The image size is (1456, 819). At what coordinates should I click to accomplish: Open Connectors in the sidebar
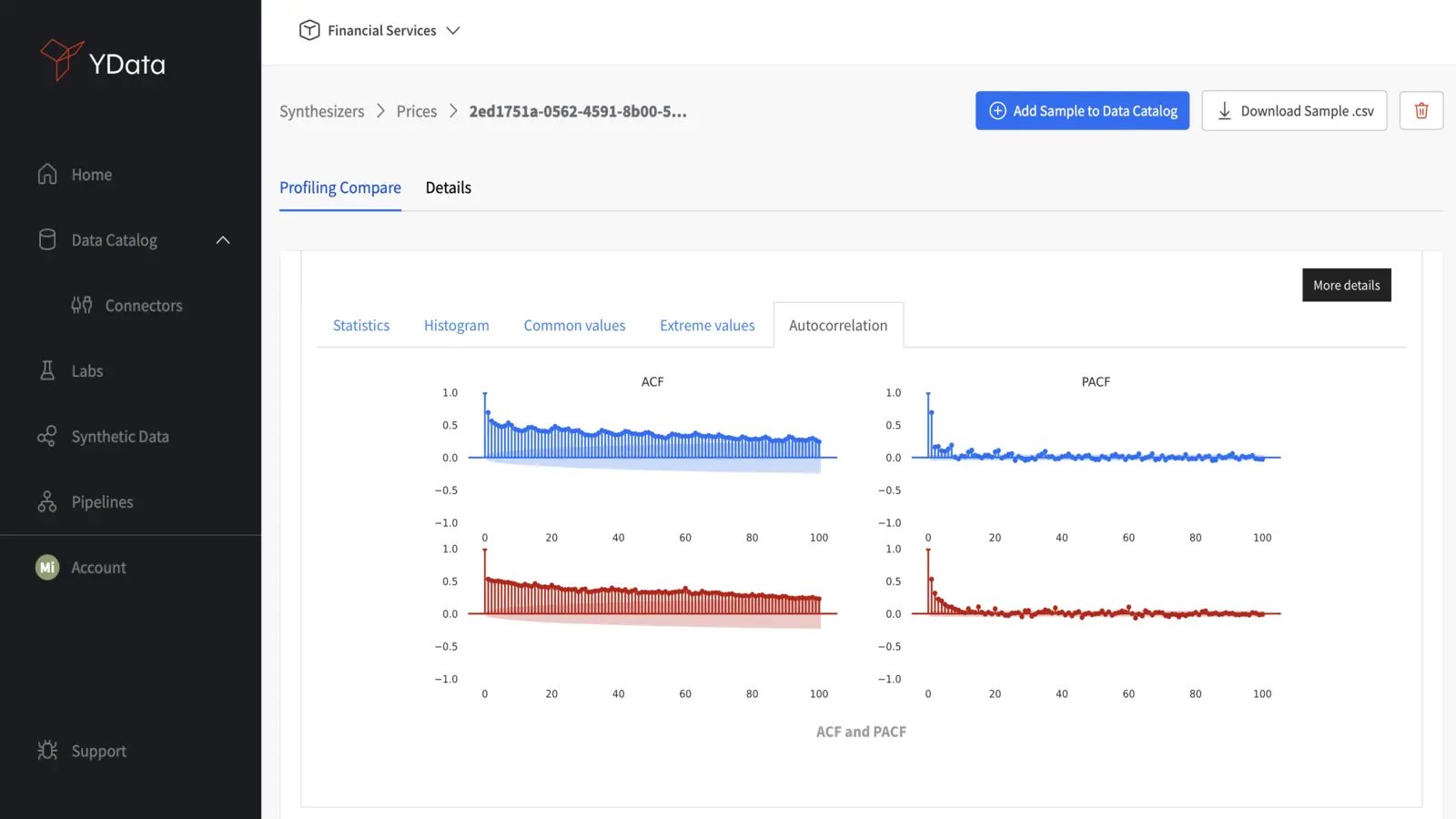click(144, 305)
